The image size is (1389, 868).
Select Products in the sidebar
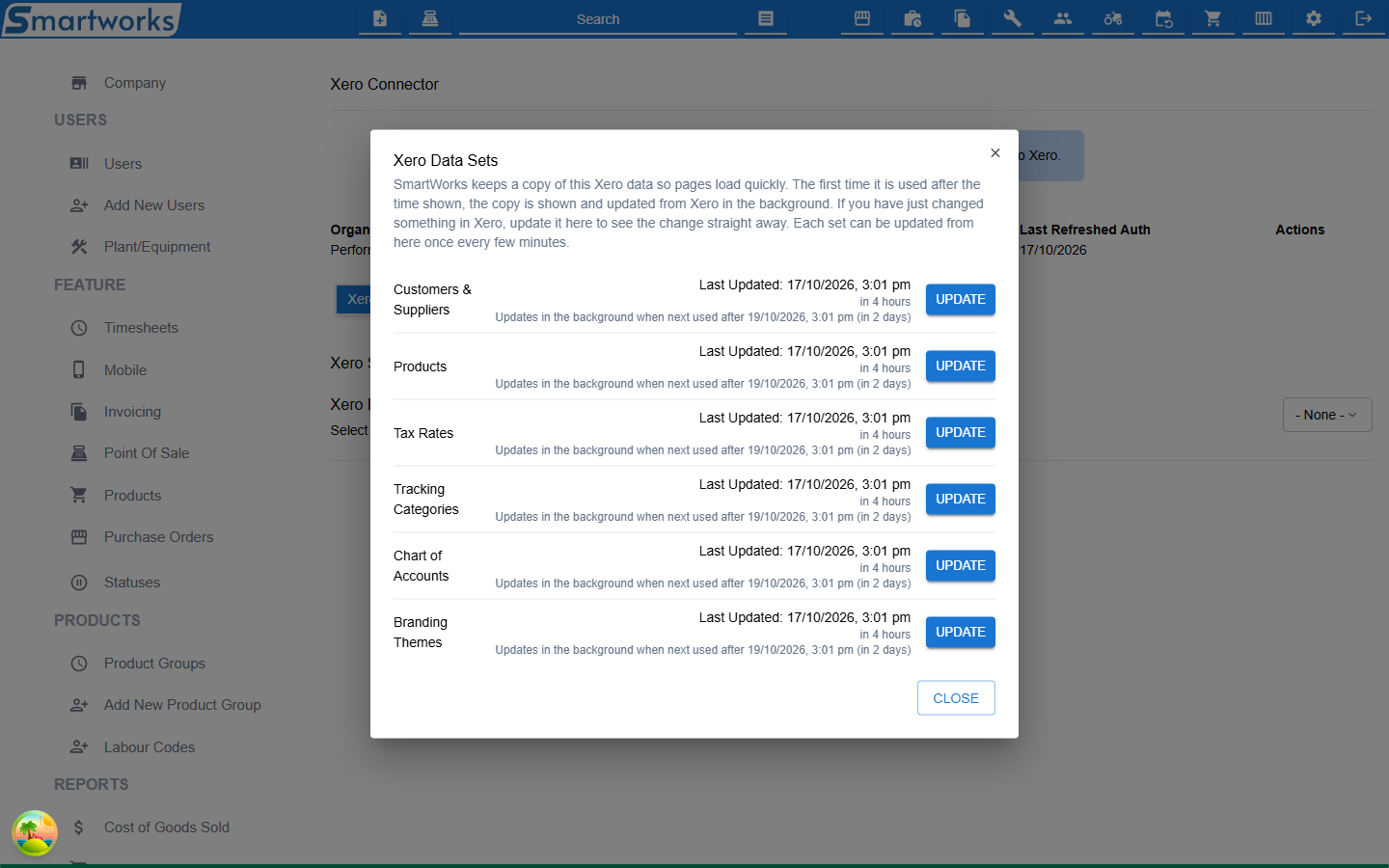click(x=132, y=496)
